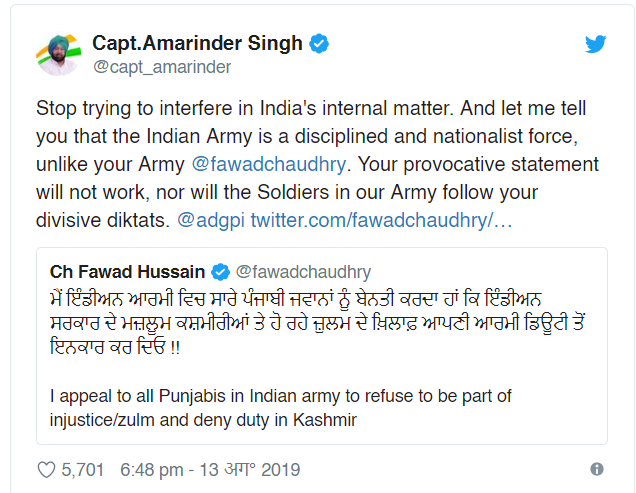Open Capt.Amarinder Singh's profile picture
Image resolution: width=636 pixels, height=493 pixels.
pyautogui.click(x=58, y=54)
